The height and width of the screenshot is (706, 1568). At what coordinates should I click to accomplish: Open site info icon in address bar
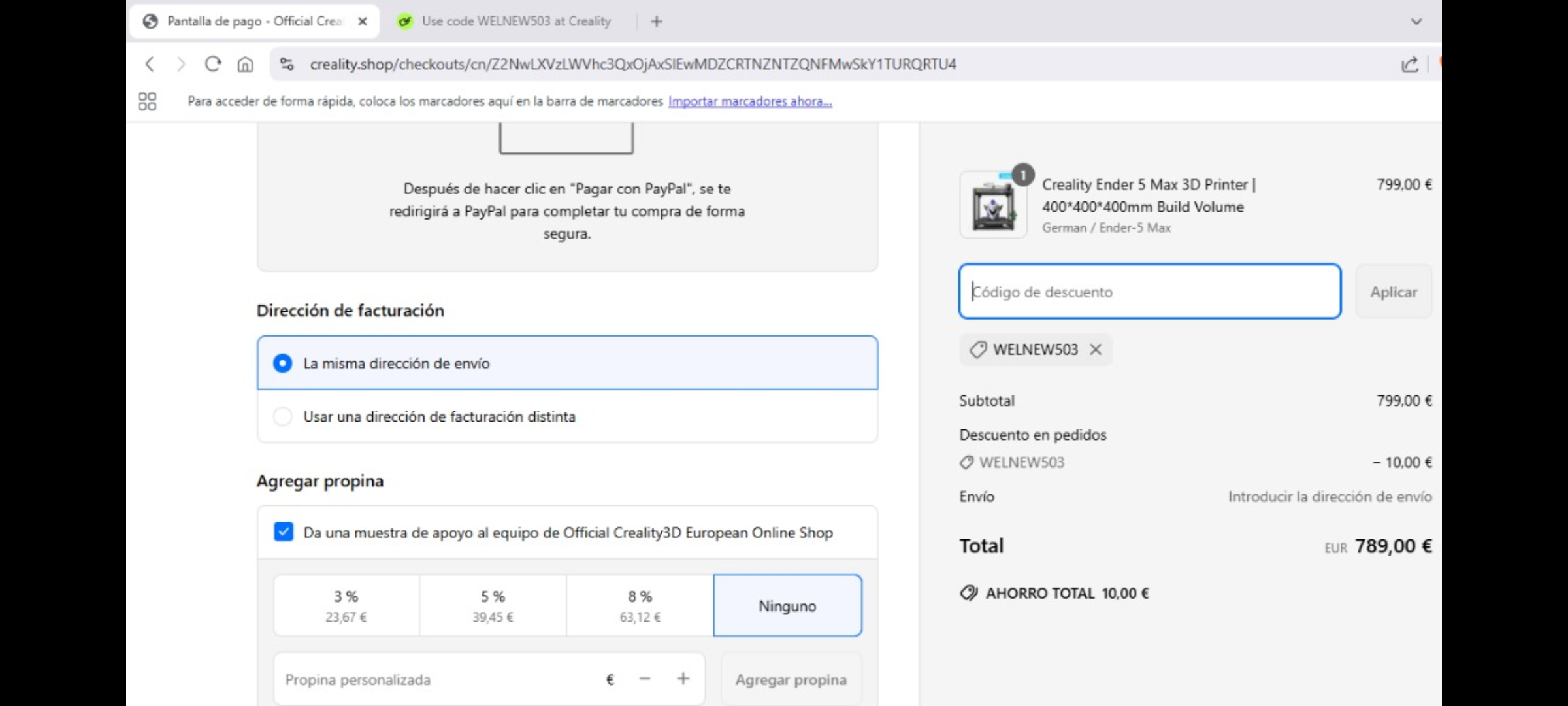point(287,64)
